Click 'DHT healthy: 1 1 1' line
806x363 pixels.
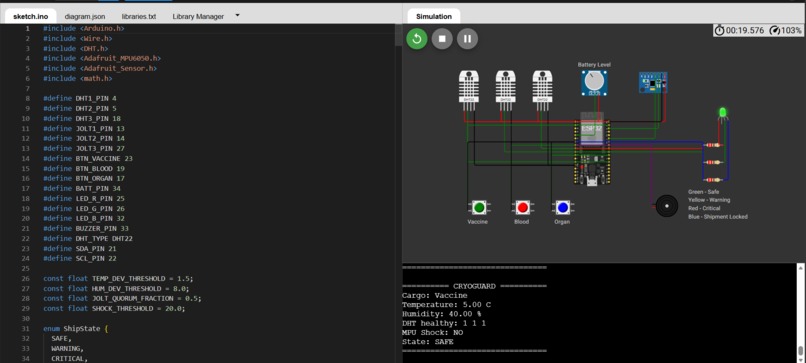[444, 323]
